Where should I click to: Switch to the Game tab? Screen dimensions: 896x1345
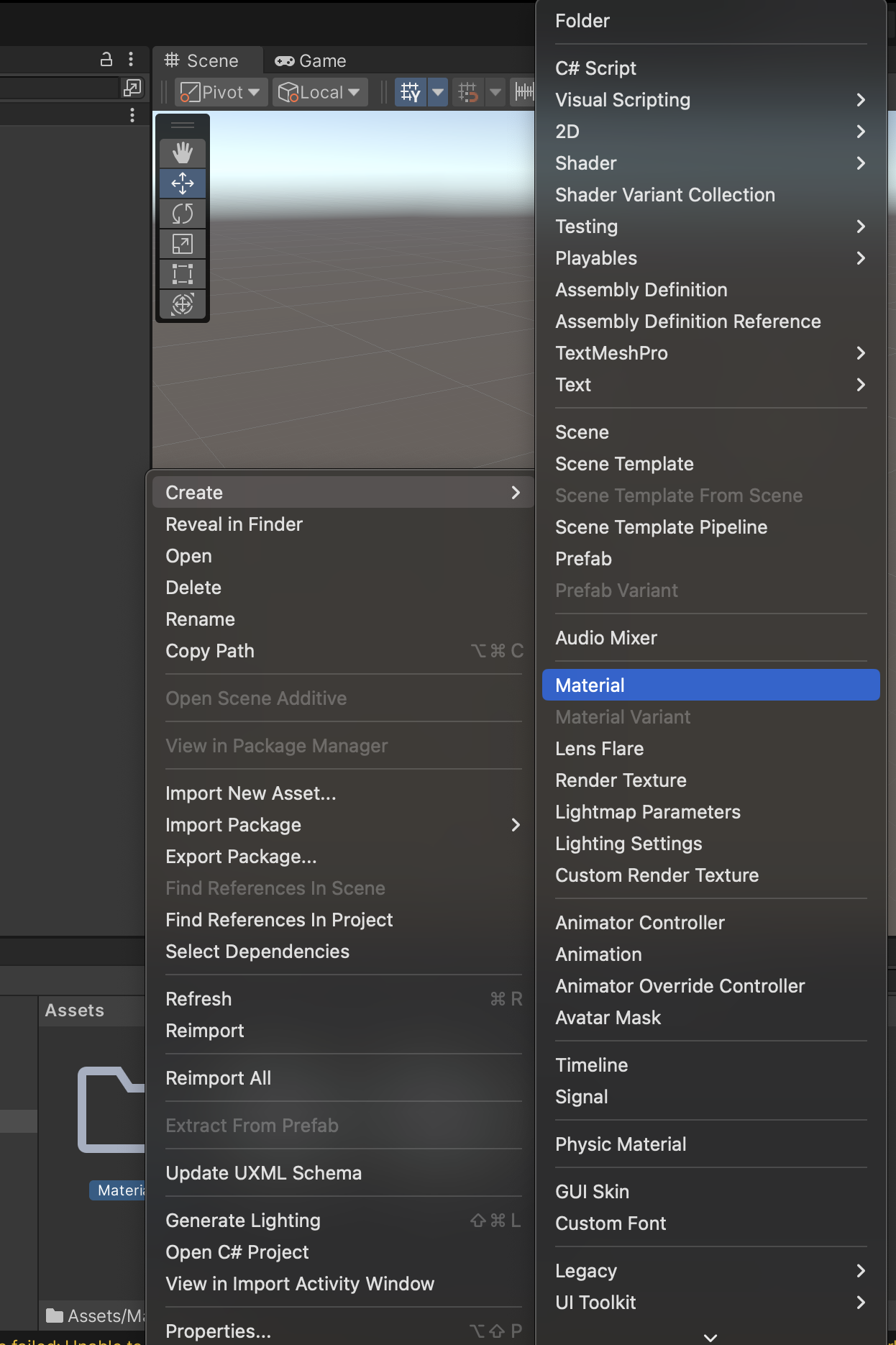tap(311, 61)
